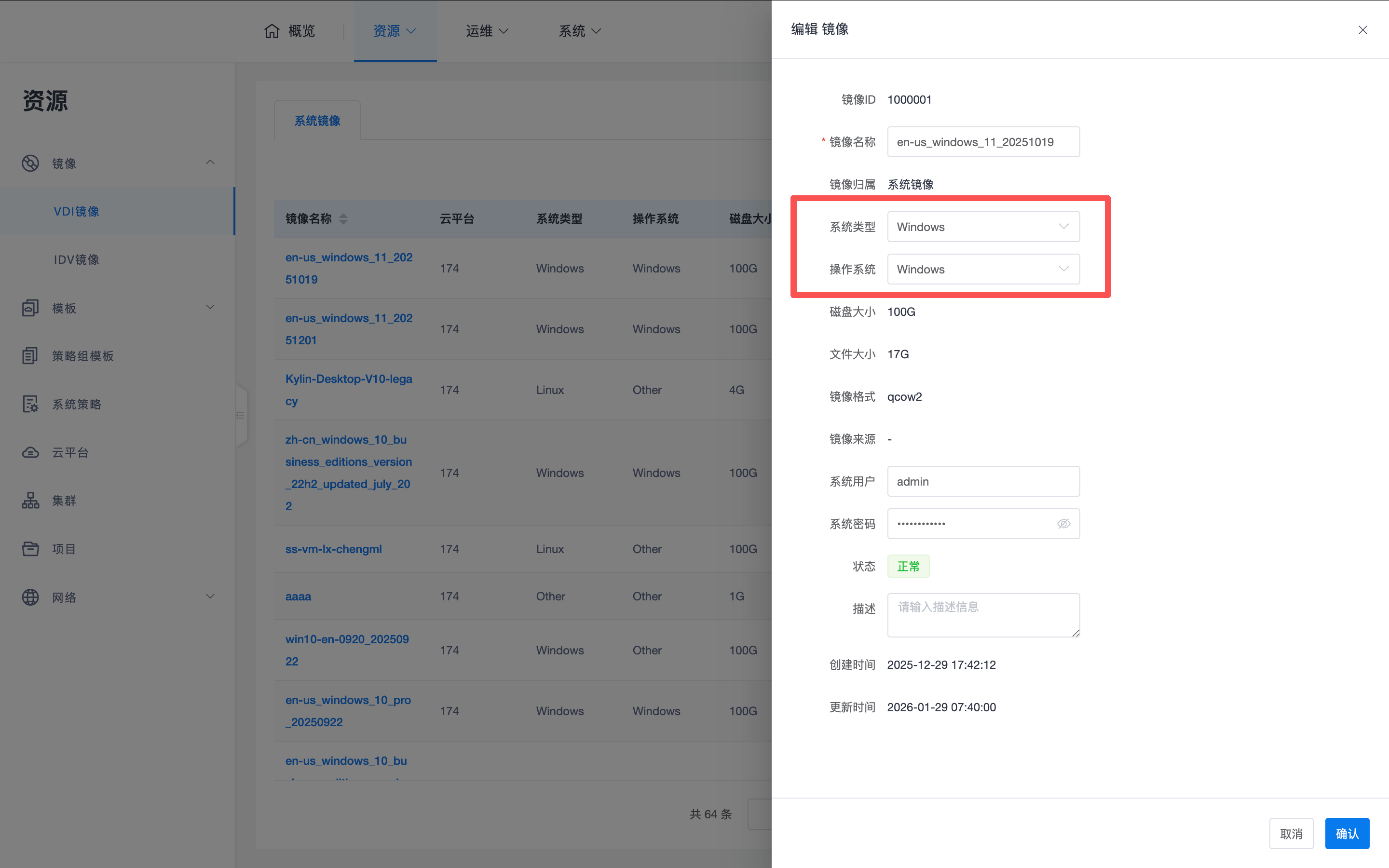Screen dimensions: 1389x868
Task: Click the 集群 cluster icon
Action: pyautogui.click(x=30, y=501)
